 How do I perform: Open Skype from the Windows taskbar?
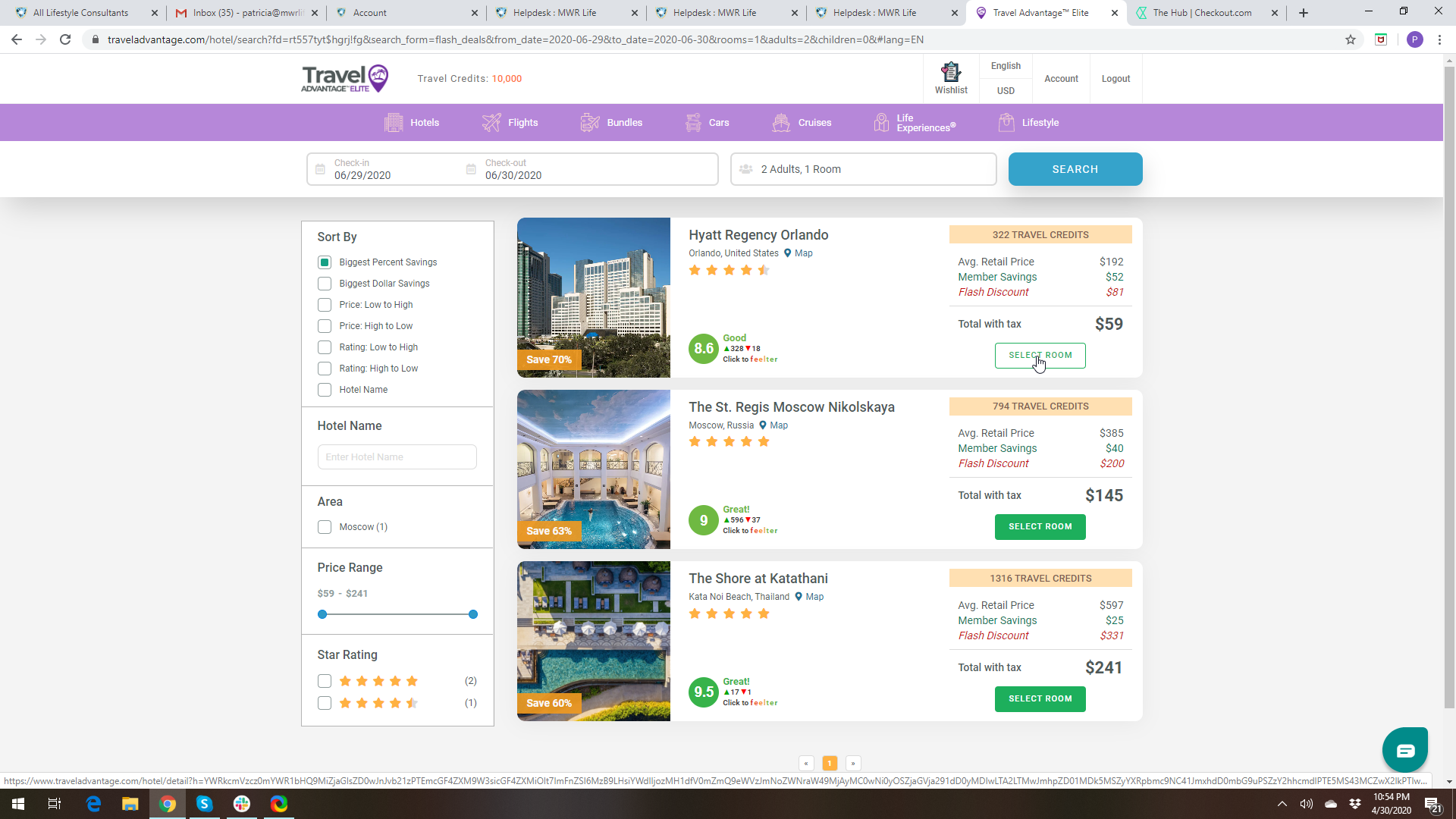pyautogui.click(x=205, y=804)
